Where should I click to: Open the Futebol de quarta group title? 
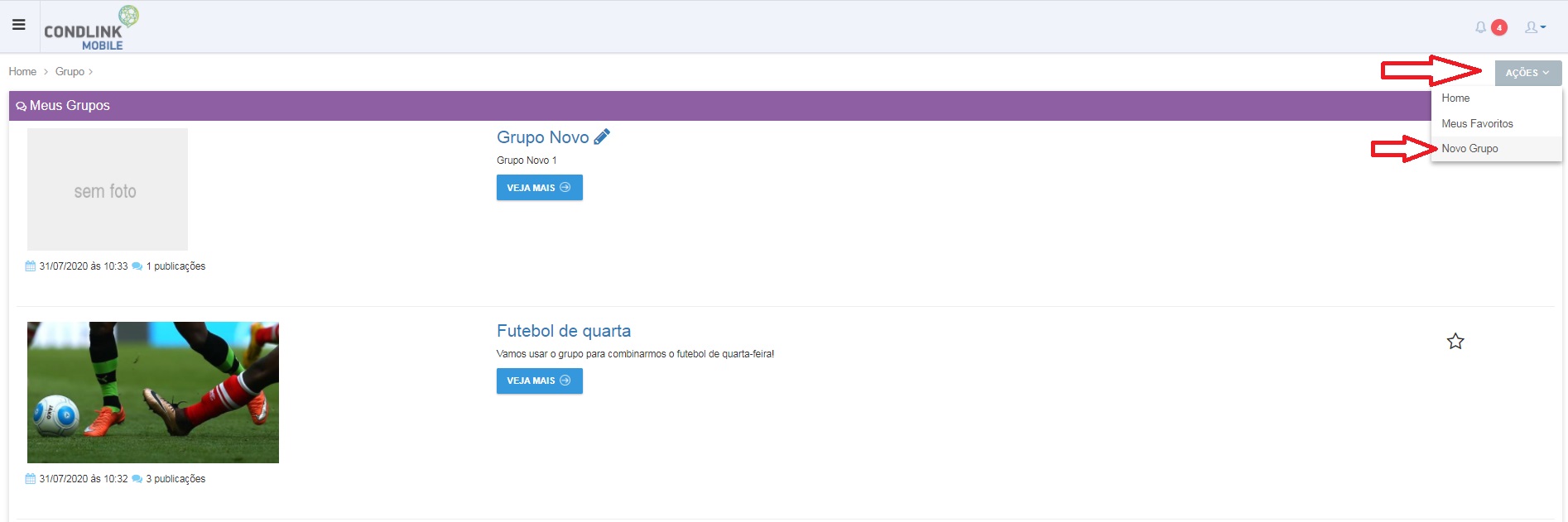(x=564, y=331)
